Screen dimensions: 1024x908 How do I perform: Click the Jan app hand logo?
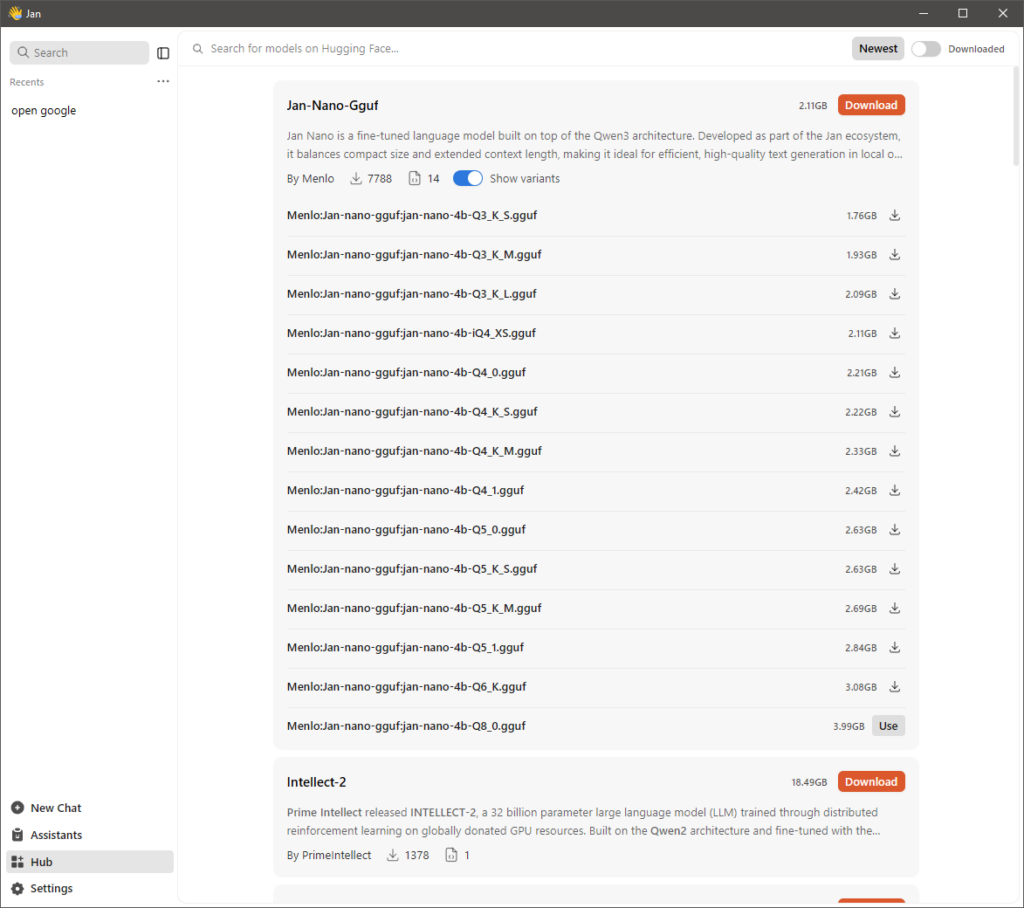click(15, 13)
